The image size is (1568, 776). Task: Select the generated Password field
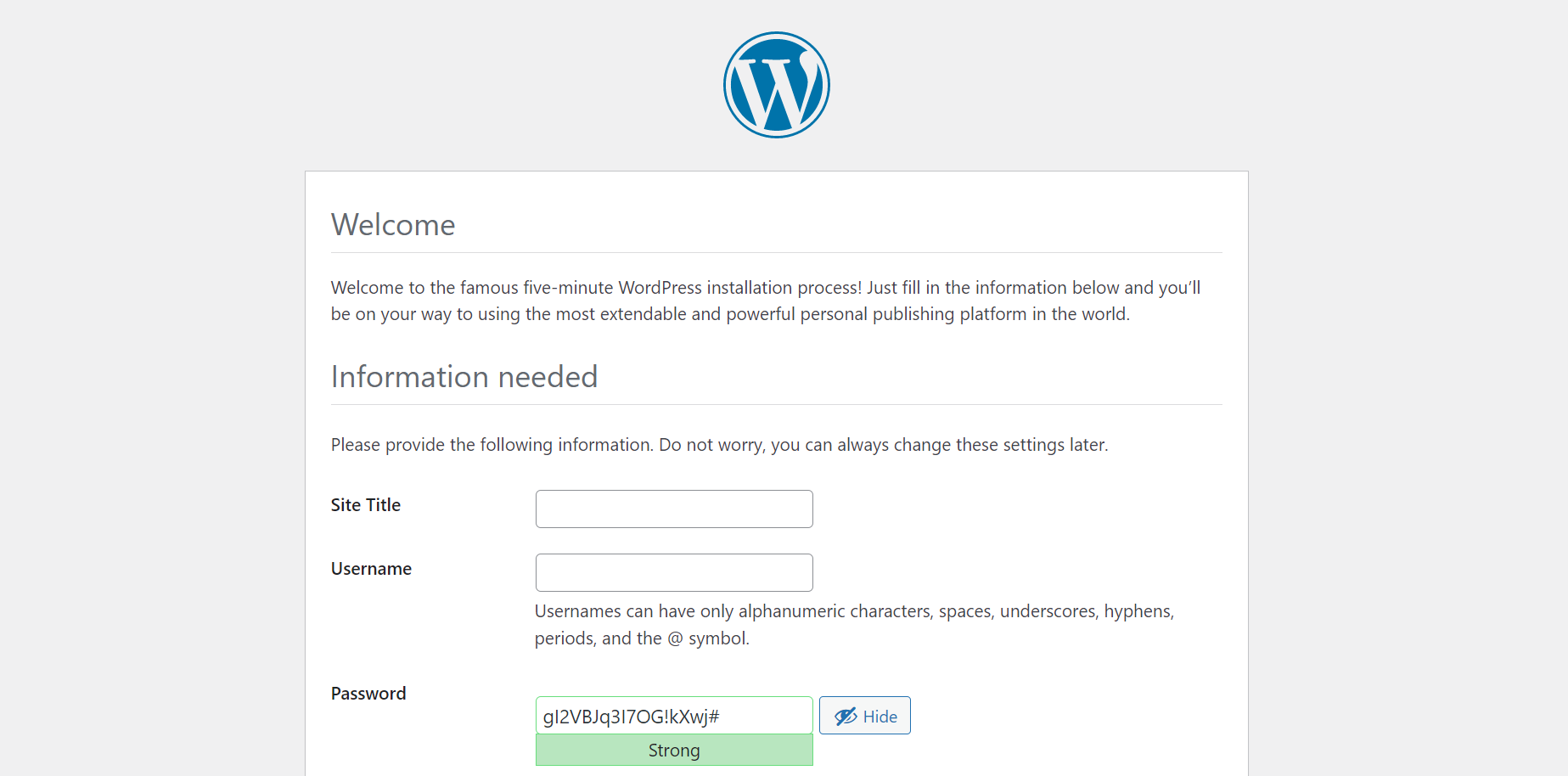tap(674, 716)
